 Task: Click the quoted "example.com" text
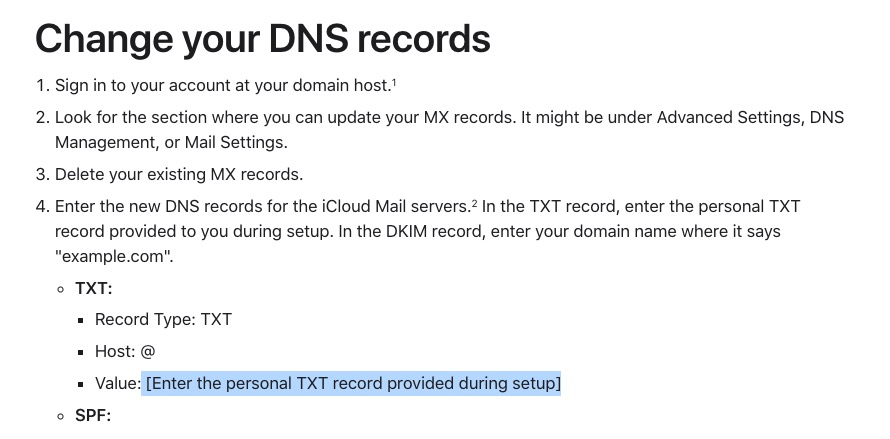point(114,256)
